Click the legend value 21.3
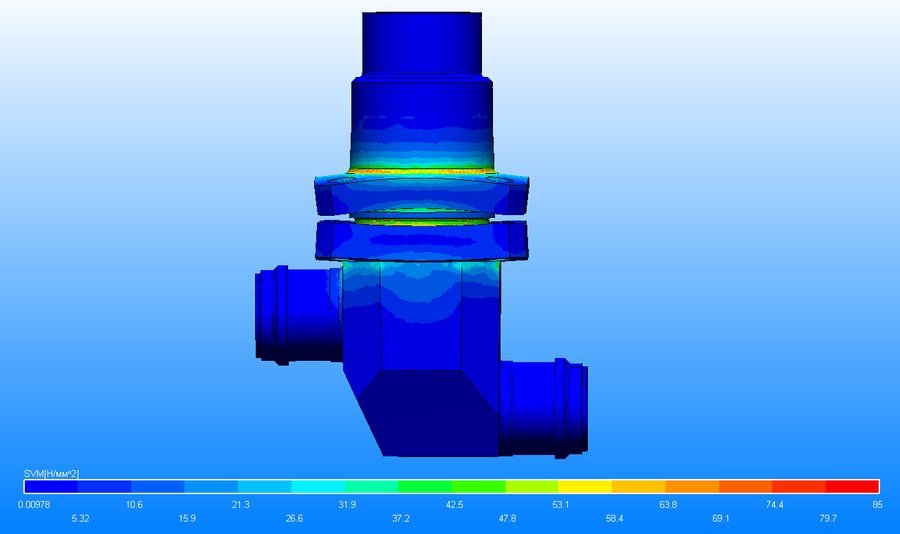This screenshot has height=534, width=900. tap(240, 505)
